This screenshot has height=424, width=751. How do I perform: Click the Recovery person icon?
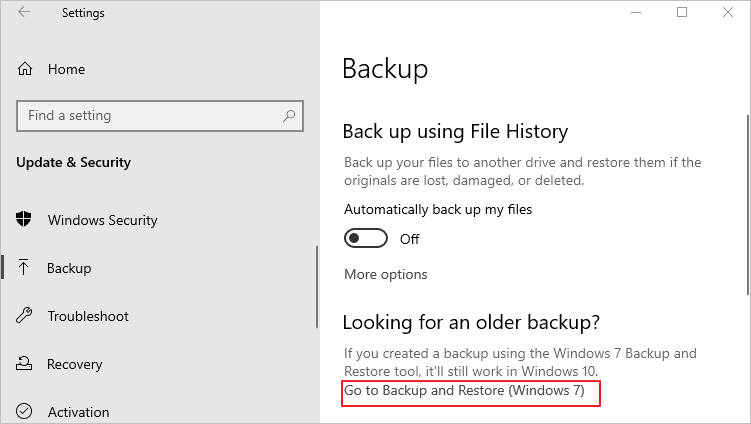pos(25,364)
